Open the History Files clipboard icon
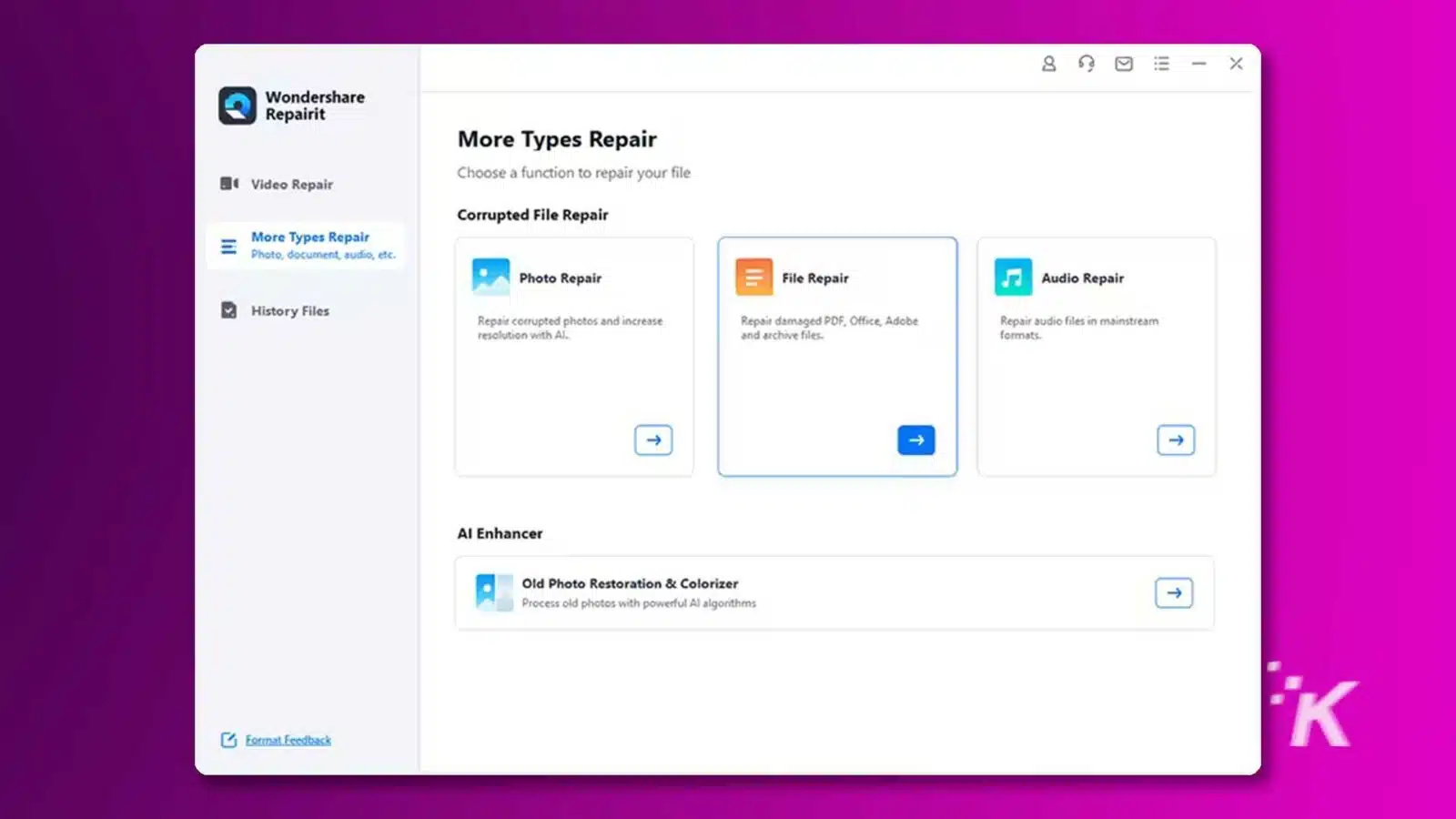 (x=228, y=310)
